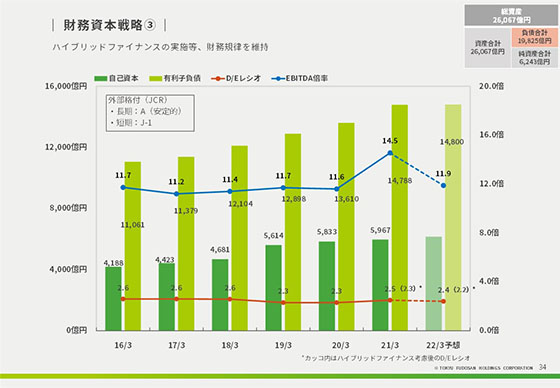
Task: Click the 5,833 equity data label
Action: pyautogui.click(x=327, y=232)
